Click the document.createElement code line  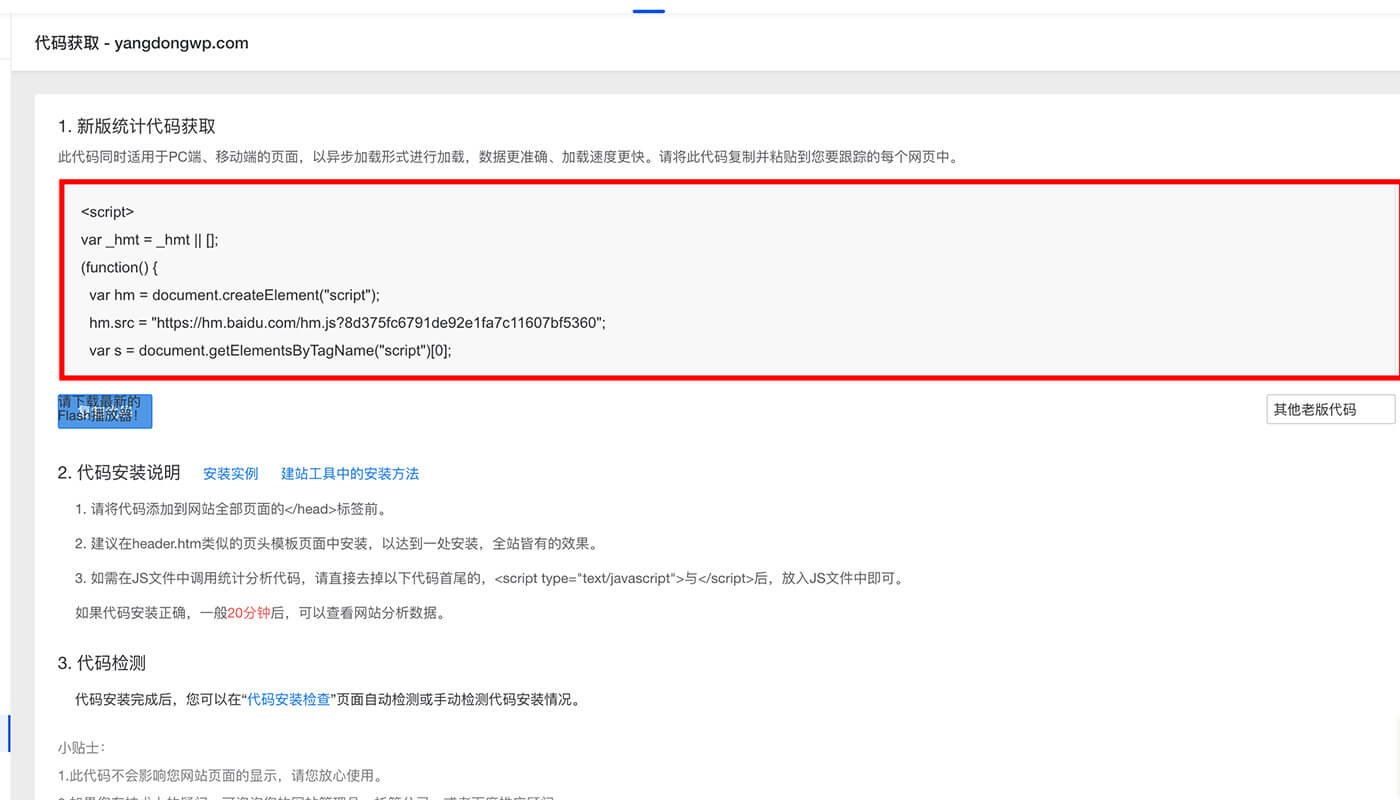tap(234, 295)
